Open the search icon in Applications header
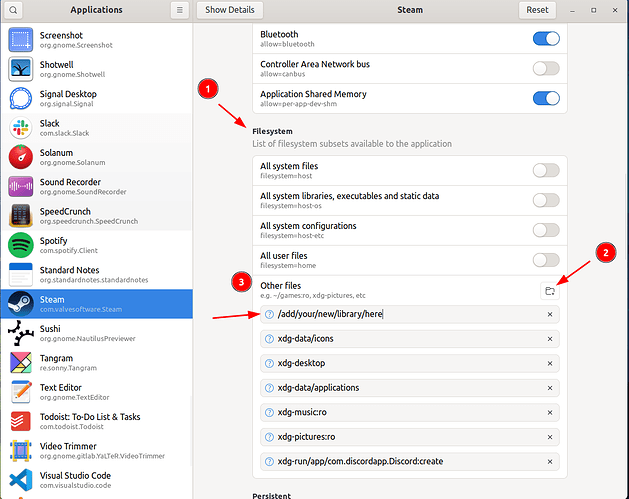 [x=13, y=10]
